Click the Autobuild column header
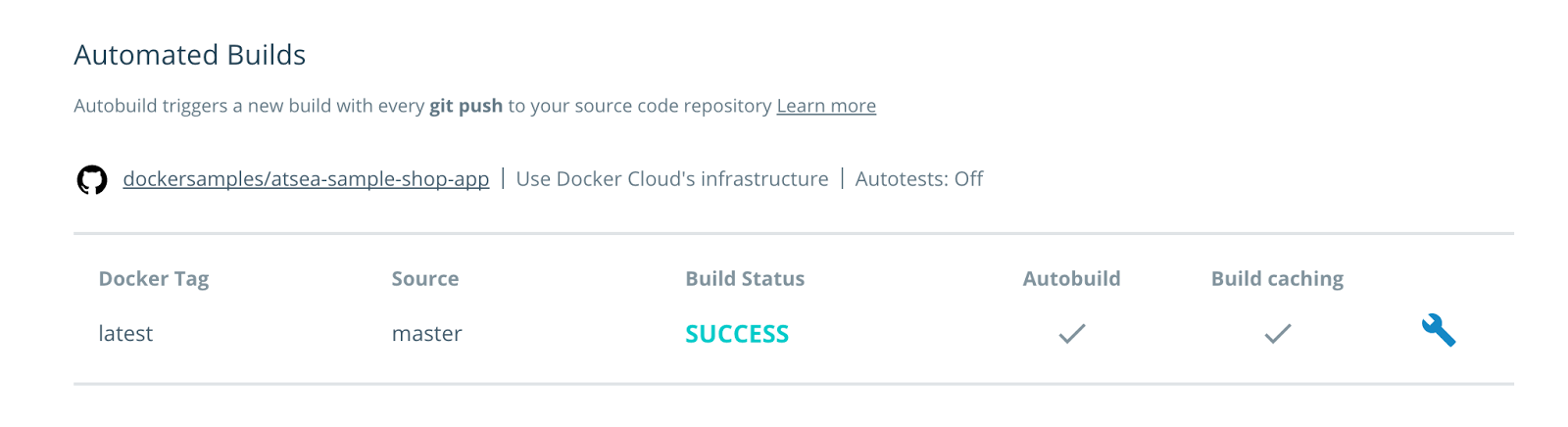1568x427 pixels. click(x=1071, y=279)
